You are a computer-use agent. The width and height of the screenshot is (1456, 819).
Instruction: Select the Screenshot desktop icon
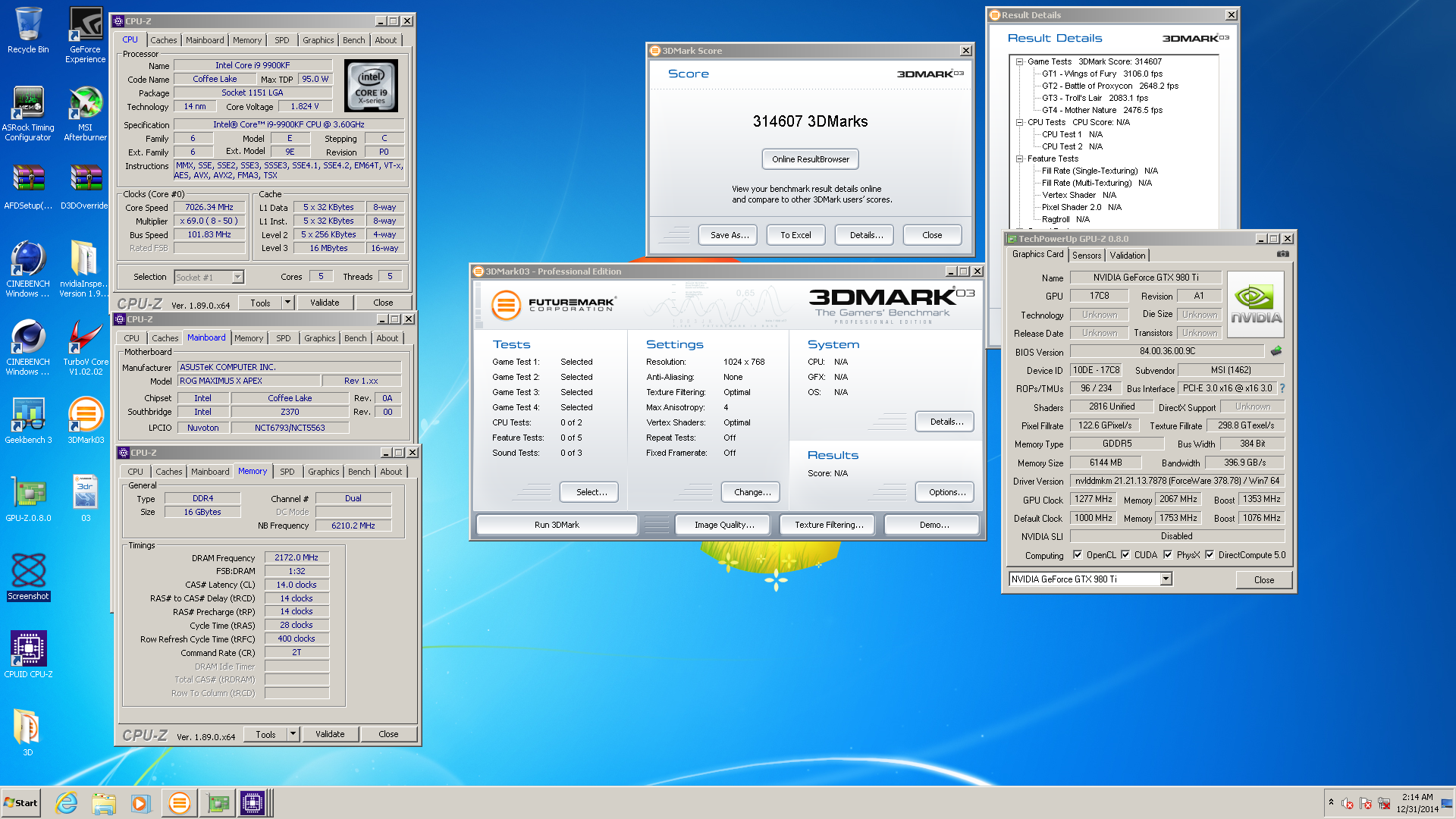[x=28, y=576]
